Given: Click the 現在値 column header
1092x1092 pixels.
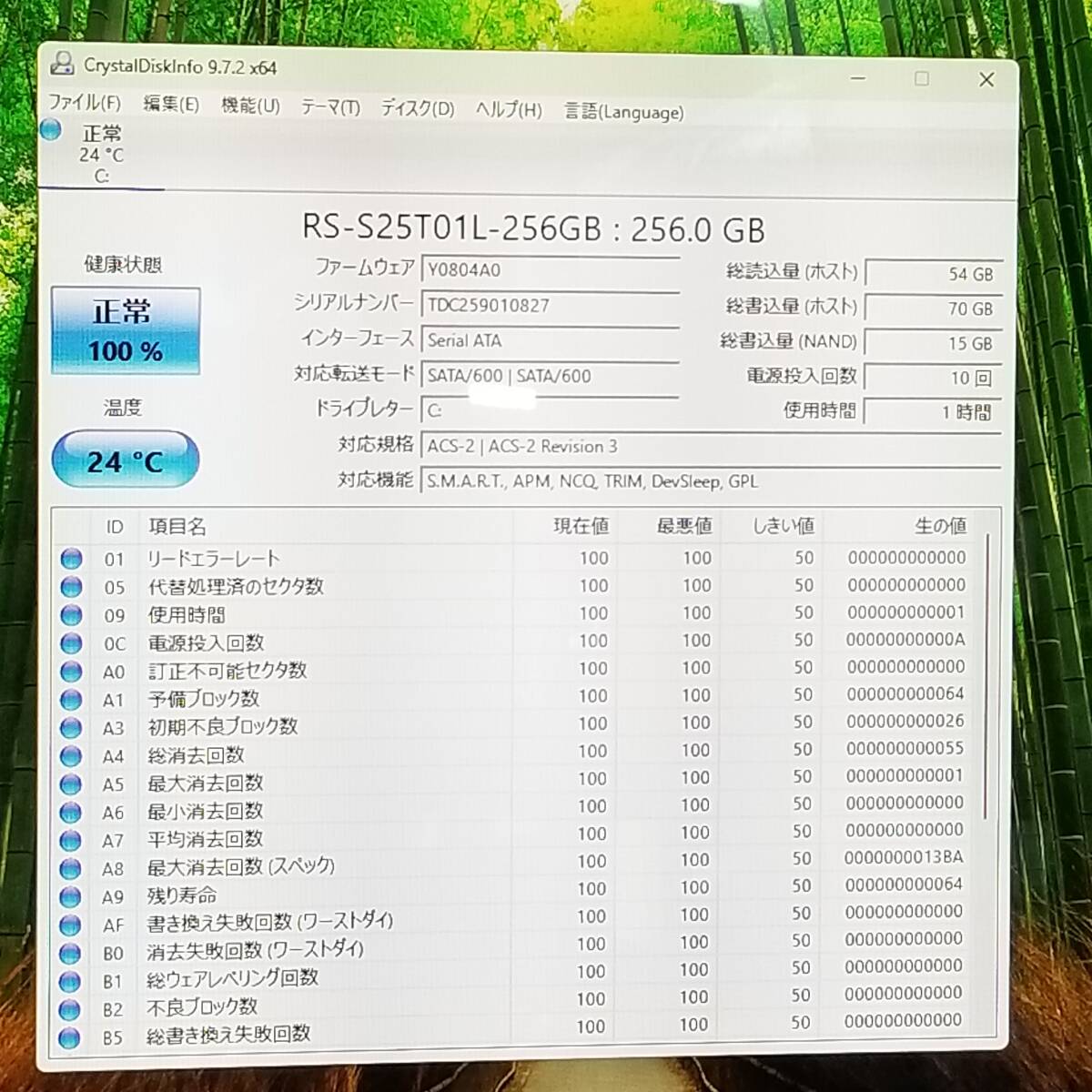Looking at the screenshot, I should point(564,526).
